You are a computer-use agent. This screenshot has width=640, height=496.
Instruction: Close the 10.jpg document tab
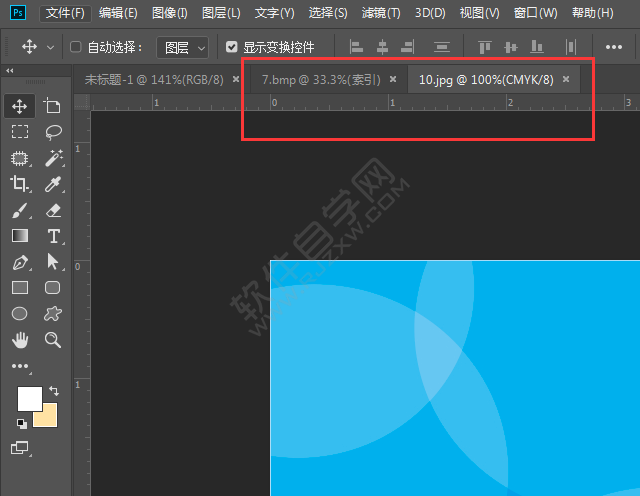(566, 79)
